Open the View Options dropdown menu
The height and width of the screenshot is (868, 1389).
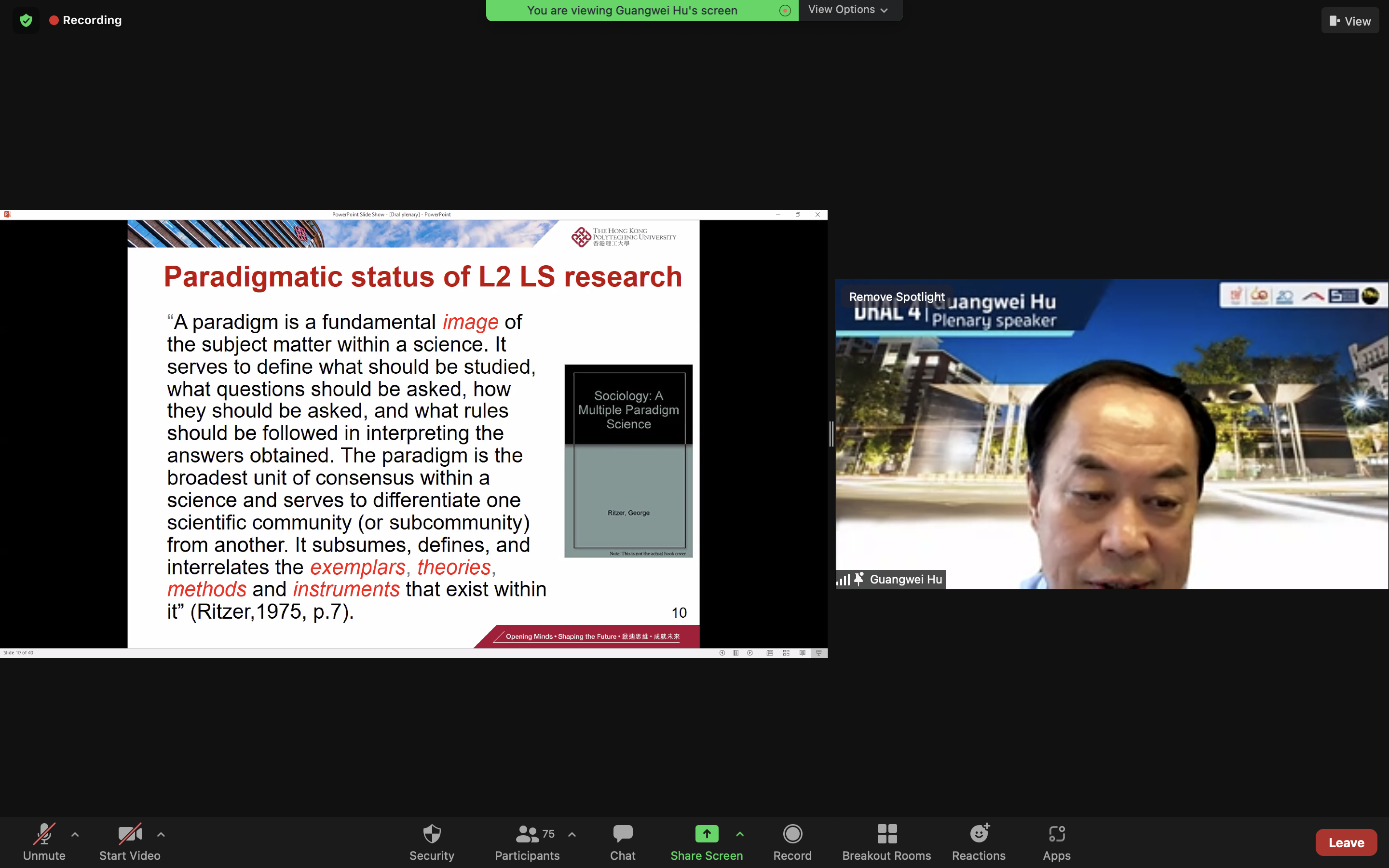tap(848, 10)
